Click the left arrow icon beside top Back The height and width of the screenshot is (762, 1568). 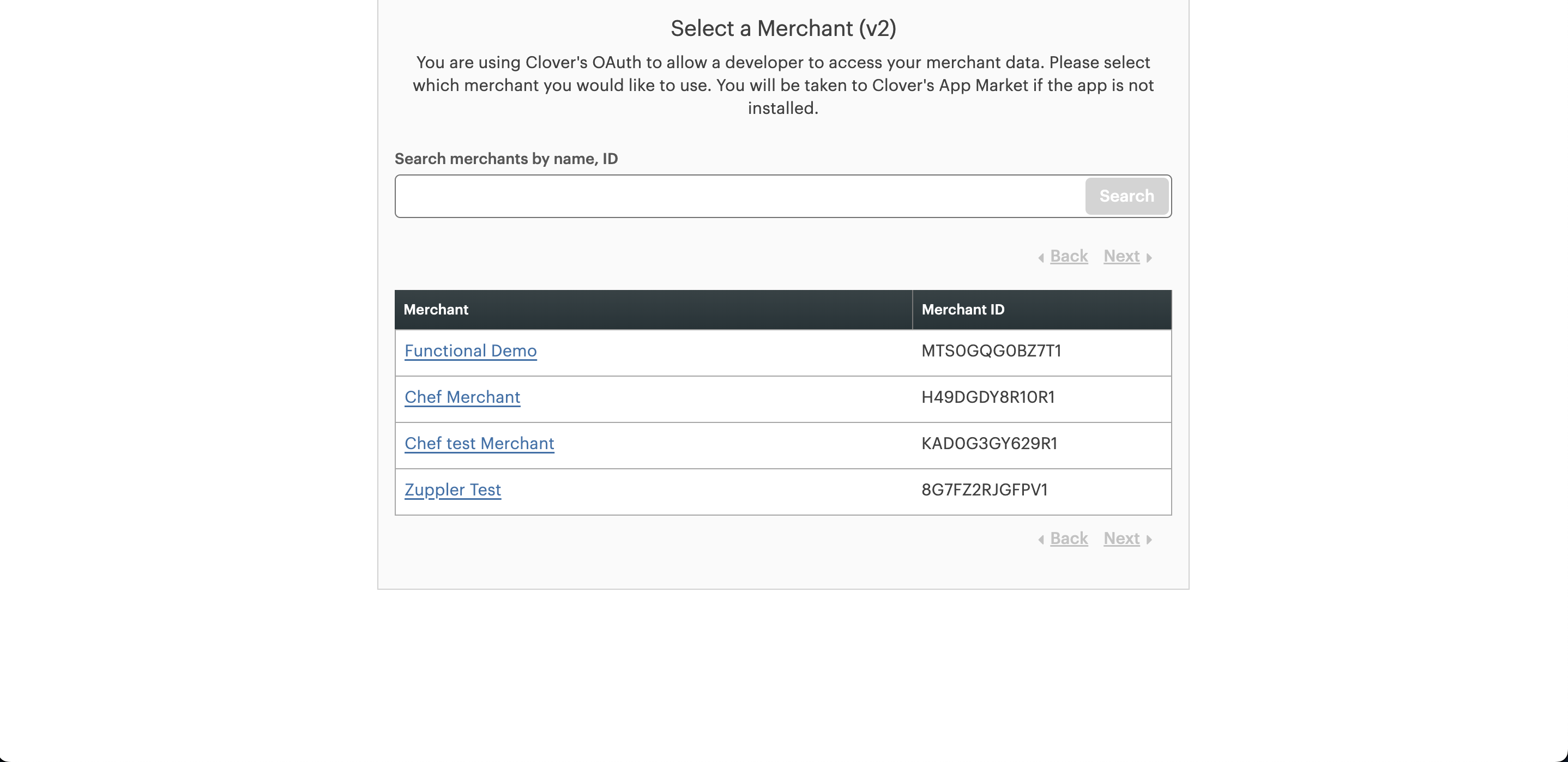[x=1041, y=257]
